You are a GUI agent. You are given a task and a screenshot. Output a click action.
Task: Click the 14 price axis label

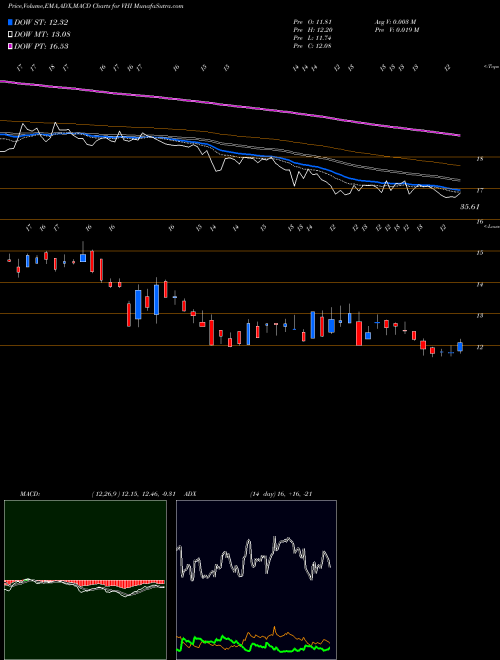(x=479, y=285)
